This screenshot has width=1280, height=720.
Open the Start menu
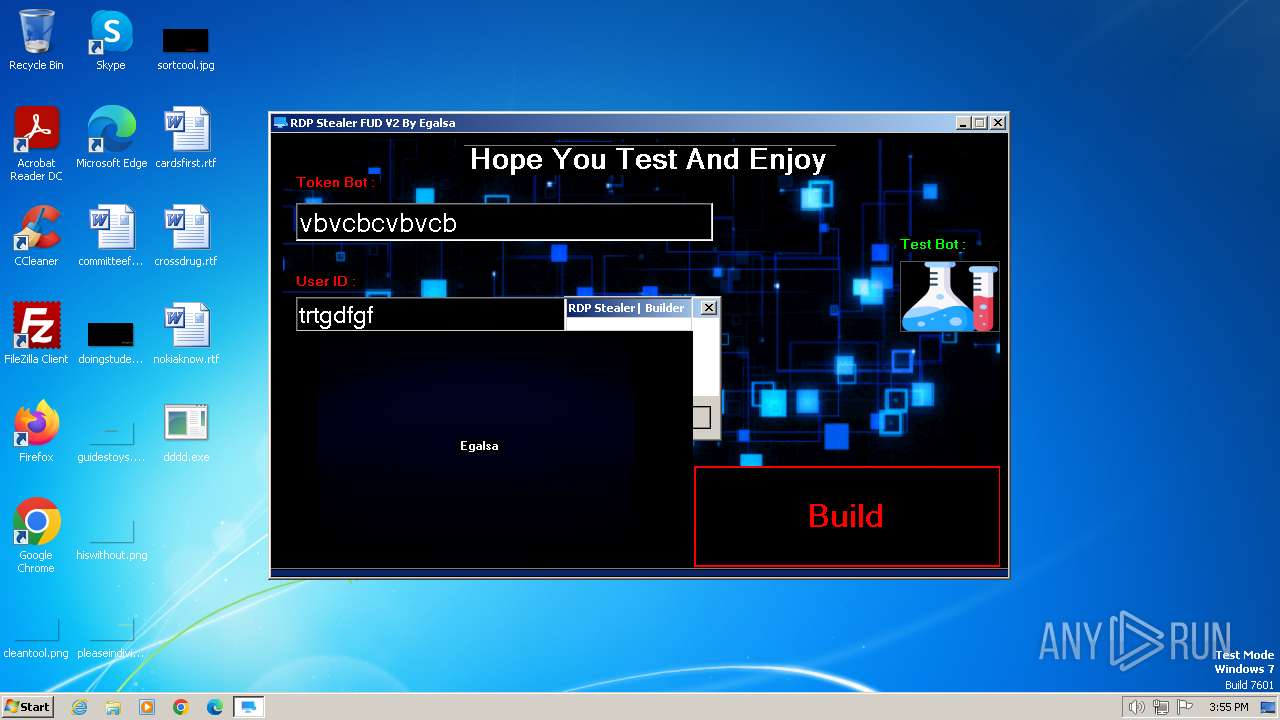coord(27,706)
